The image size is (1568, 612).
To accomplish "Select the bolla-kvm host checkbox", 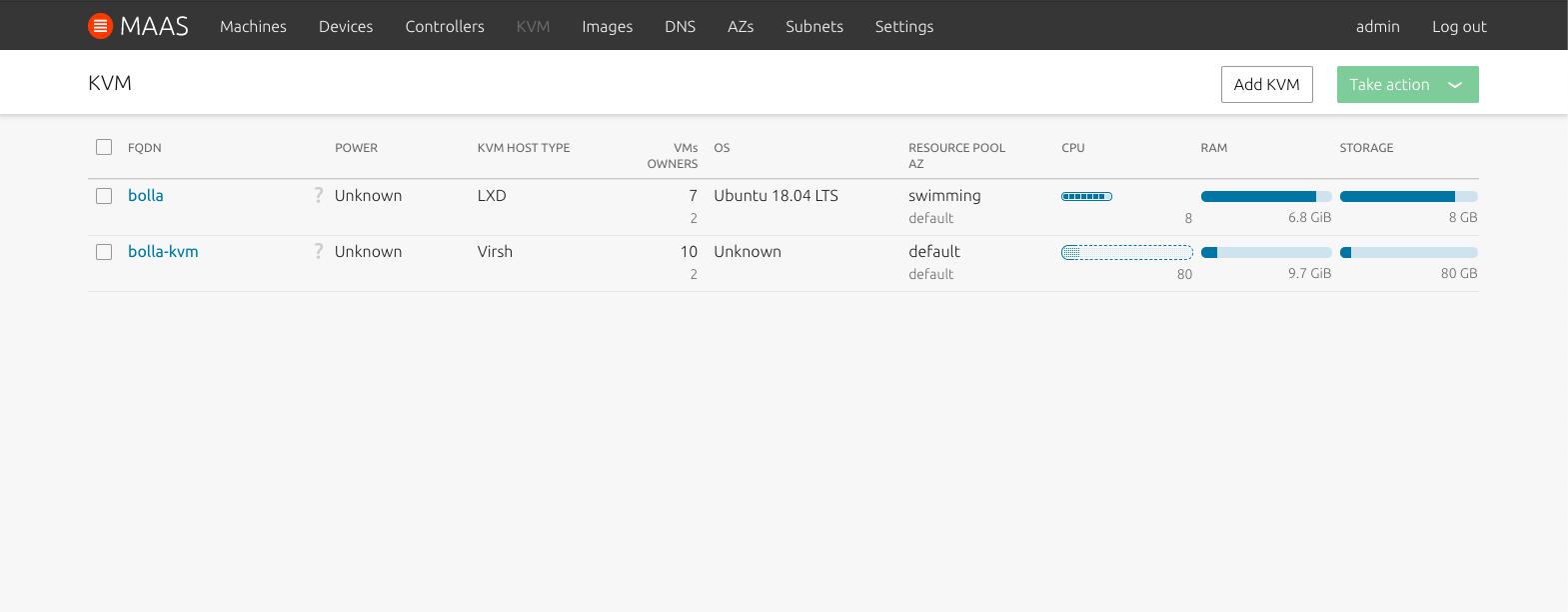I will point(104,252).
